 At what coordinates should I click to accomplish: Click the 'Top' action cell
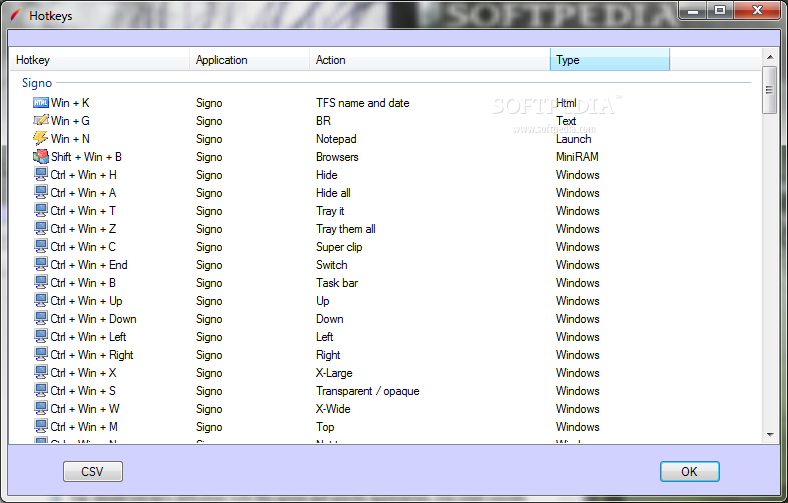coord(325,427)
